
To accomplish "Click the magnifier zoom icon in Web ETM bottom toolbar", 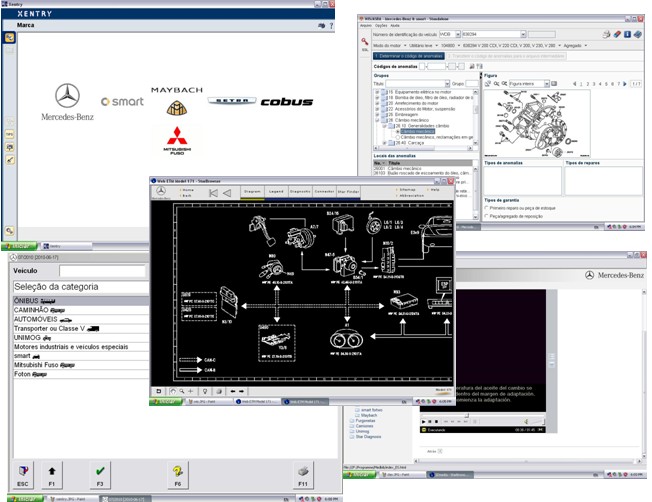I will click(182, 391).
